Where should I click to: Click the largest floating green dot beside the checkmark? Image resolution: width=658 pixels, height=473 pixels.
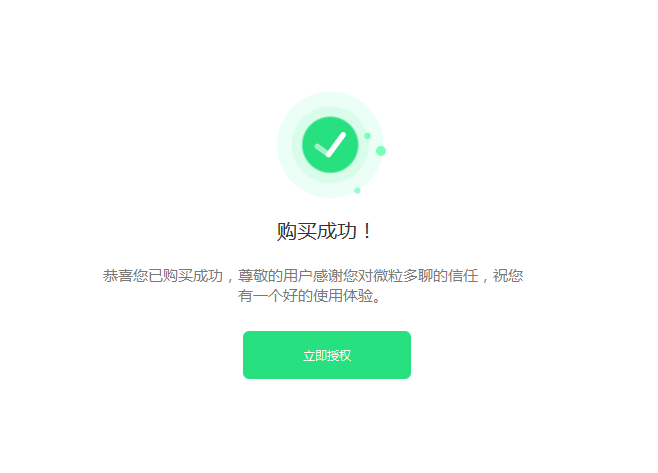point(381,151)
